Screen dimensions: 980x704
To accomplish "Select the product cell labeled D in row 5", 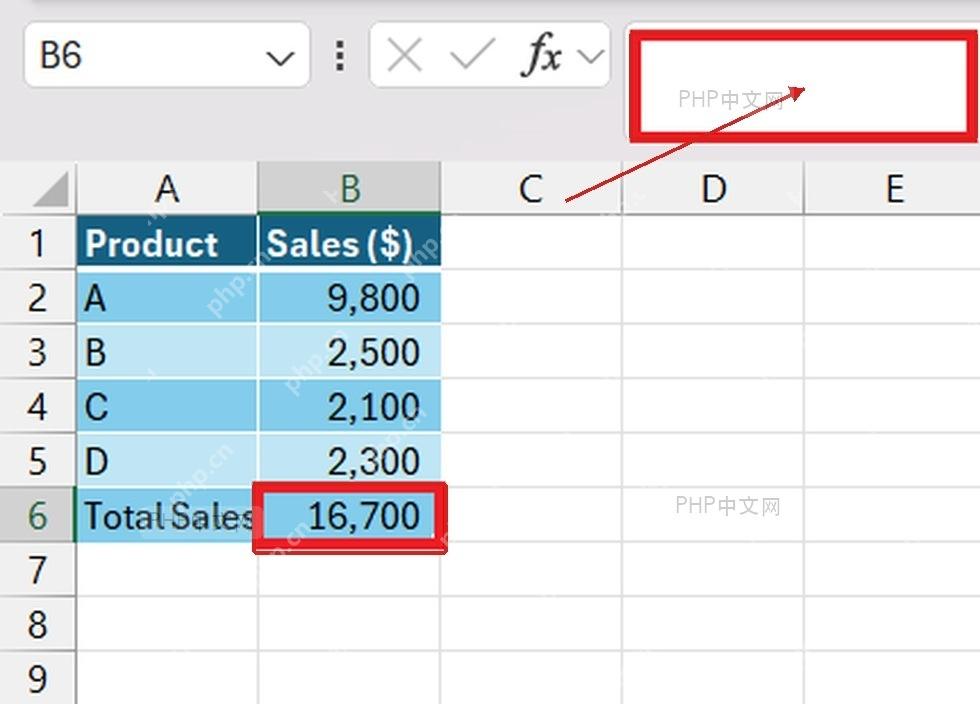I will tap(167, 460).
